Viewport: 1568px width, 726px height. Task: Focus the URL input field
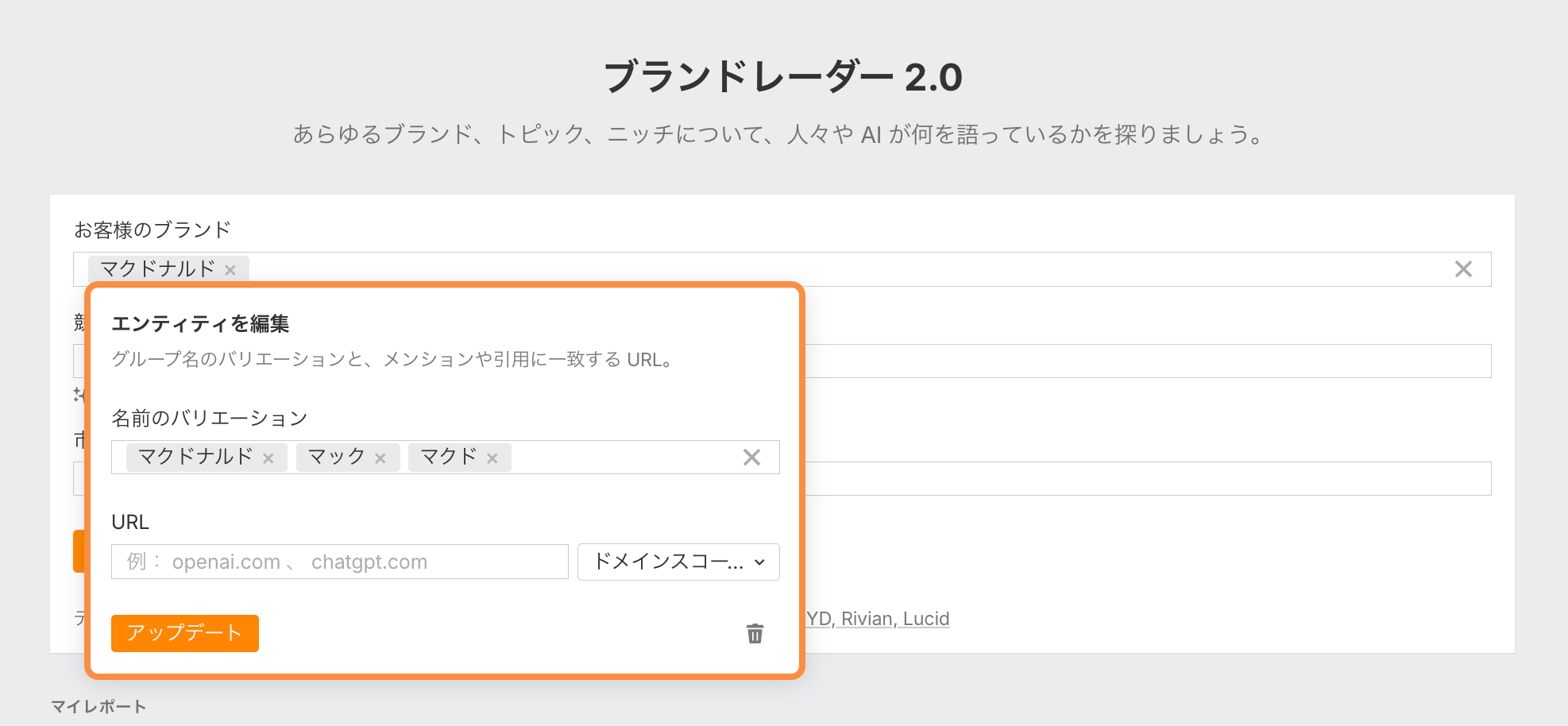click(340, 562)
